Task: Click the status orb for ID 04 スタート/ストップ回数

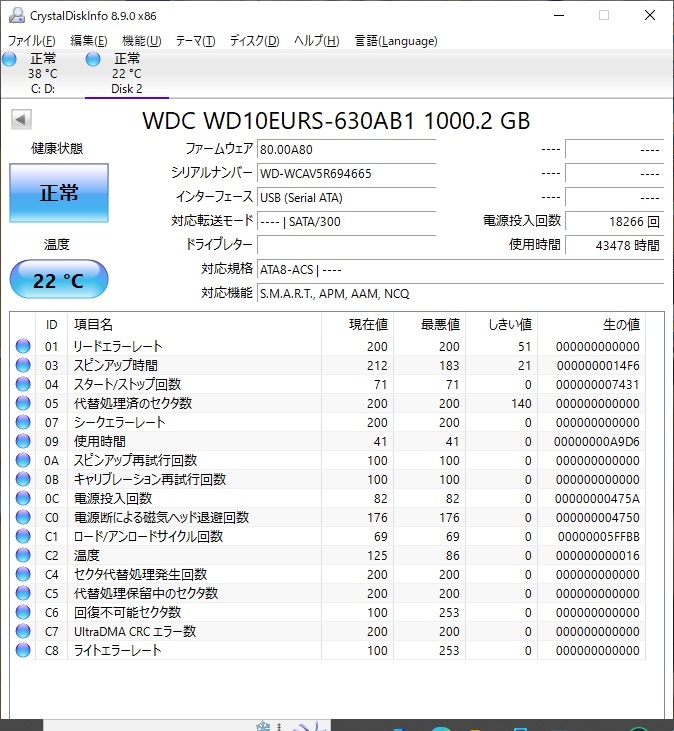Action: 23,384
